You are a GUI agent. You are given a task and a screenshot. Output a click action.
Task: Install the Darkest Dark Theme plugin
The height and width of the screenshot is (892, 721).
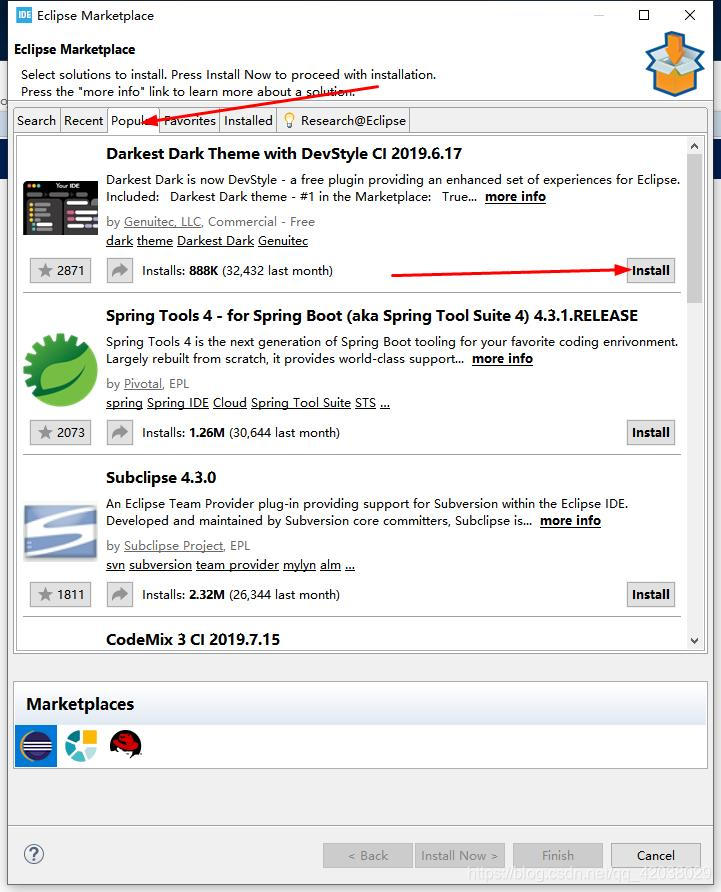click(650, 270)
